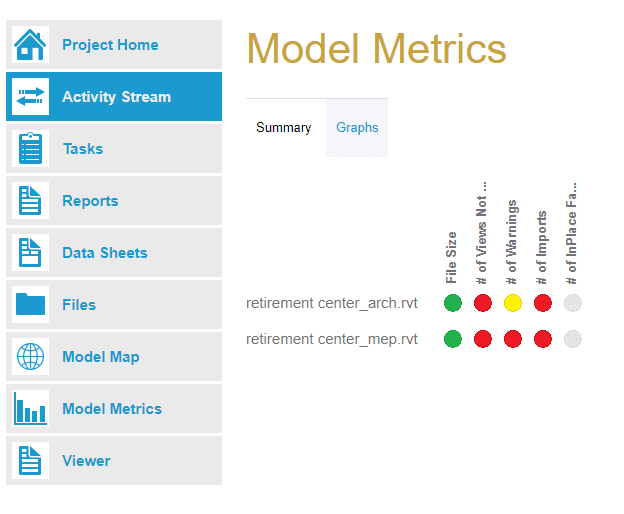Click green File Size dot for arch model

point(453,303)
